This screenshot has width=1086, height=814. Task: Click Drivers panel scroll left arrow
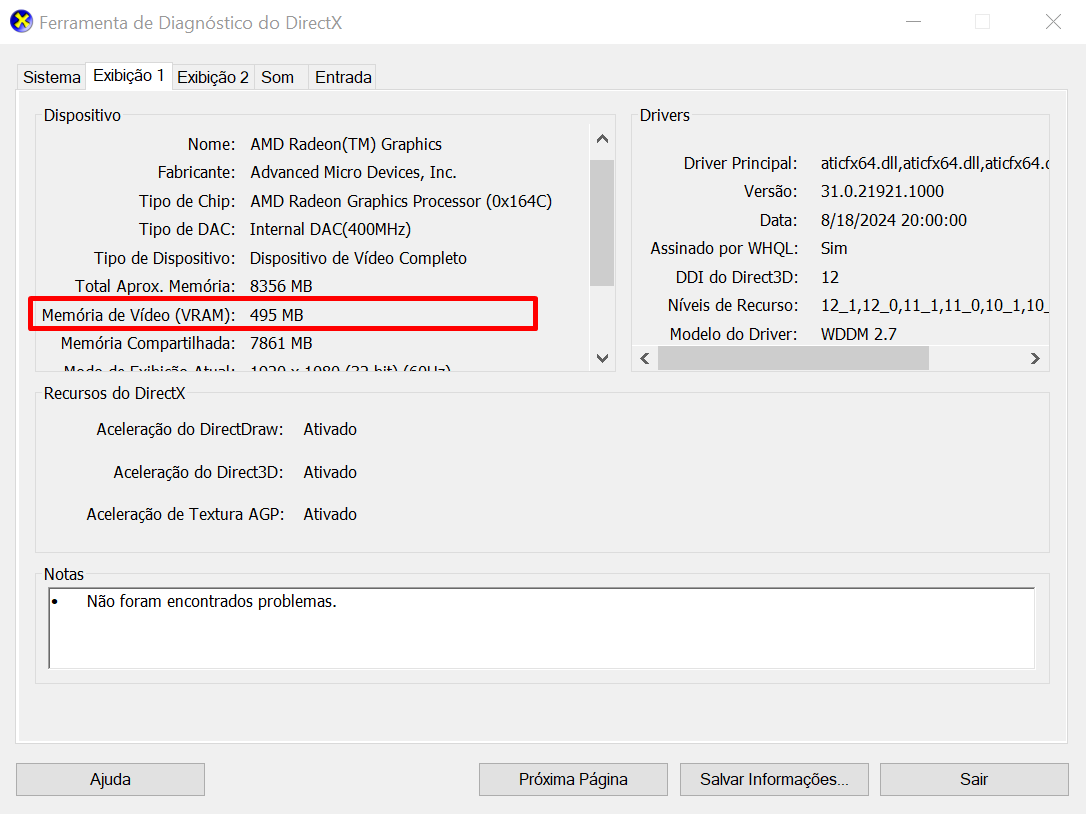coord(645,358)
